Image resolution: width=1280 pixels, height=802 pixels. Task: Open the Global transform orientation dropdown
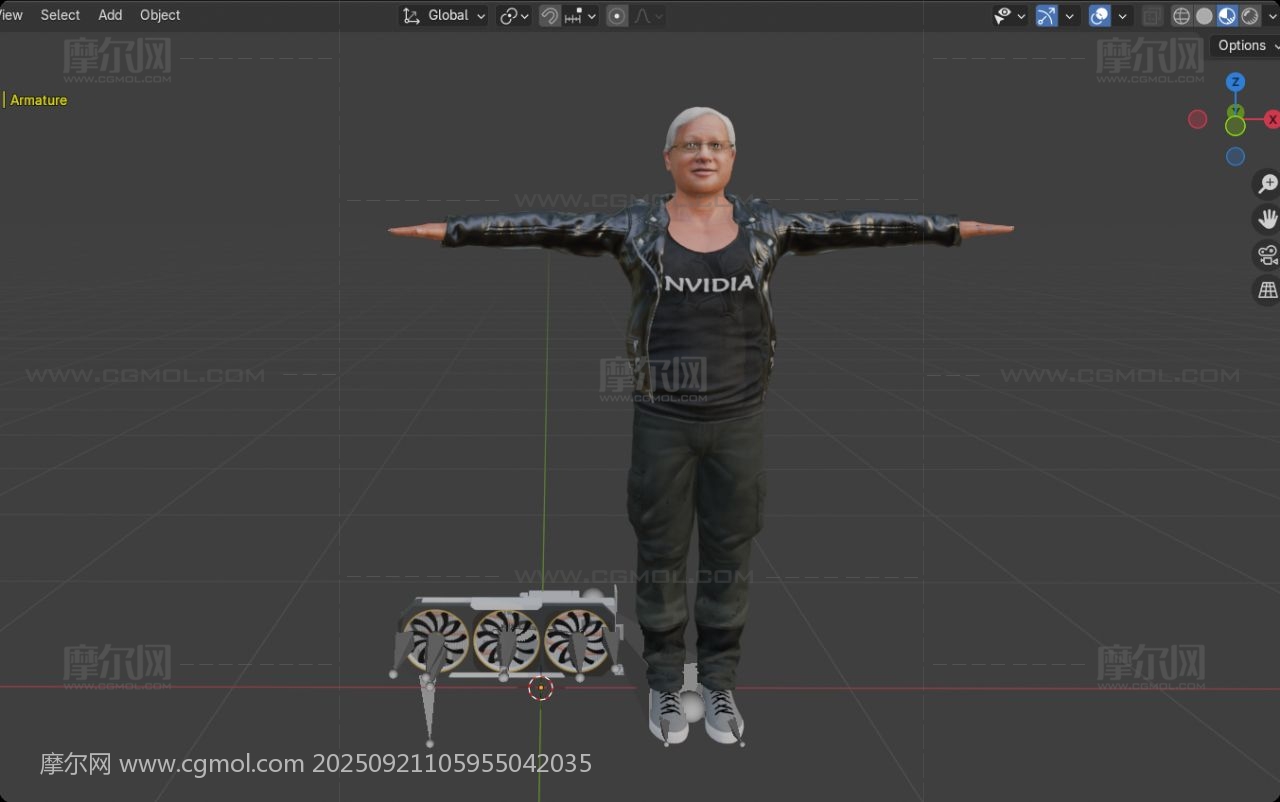click(x=445, y=15)
